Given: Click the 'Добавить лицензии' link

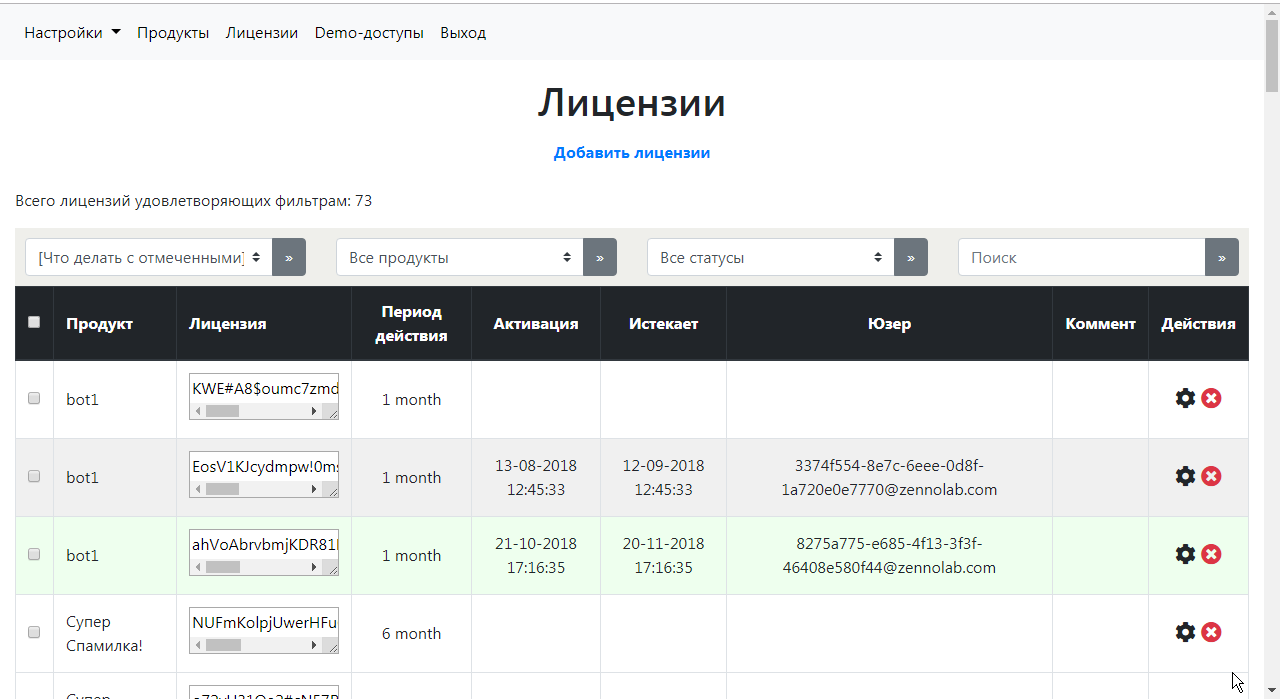Looking at the screenshot, I should point(632,153).
